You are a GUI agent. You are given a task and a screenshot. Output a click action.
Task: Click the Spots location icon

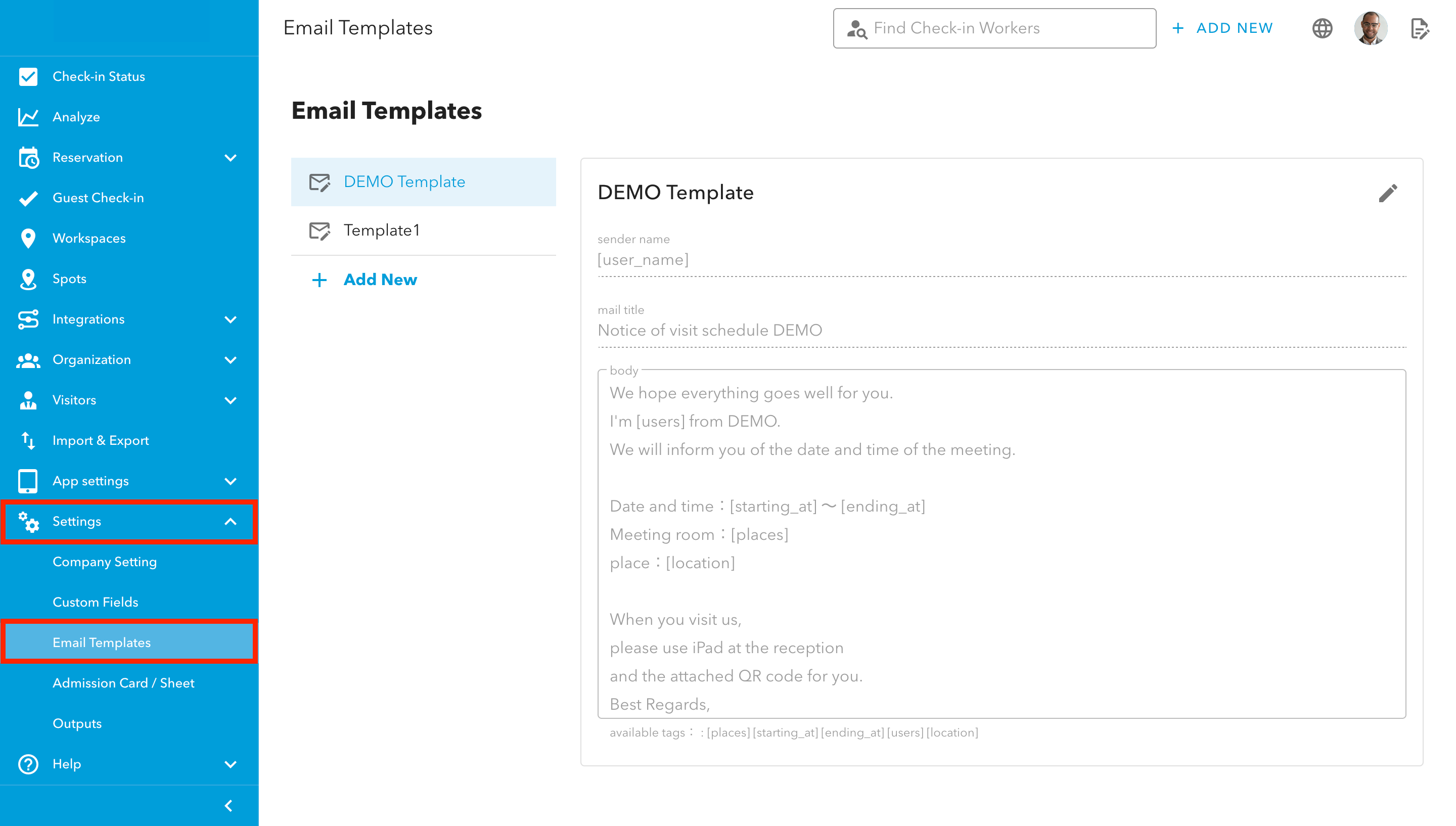pos(28,279)
